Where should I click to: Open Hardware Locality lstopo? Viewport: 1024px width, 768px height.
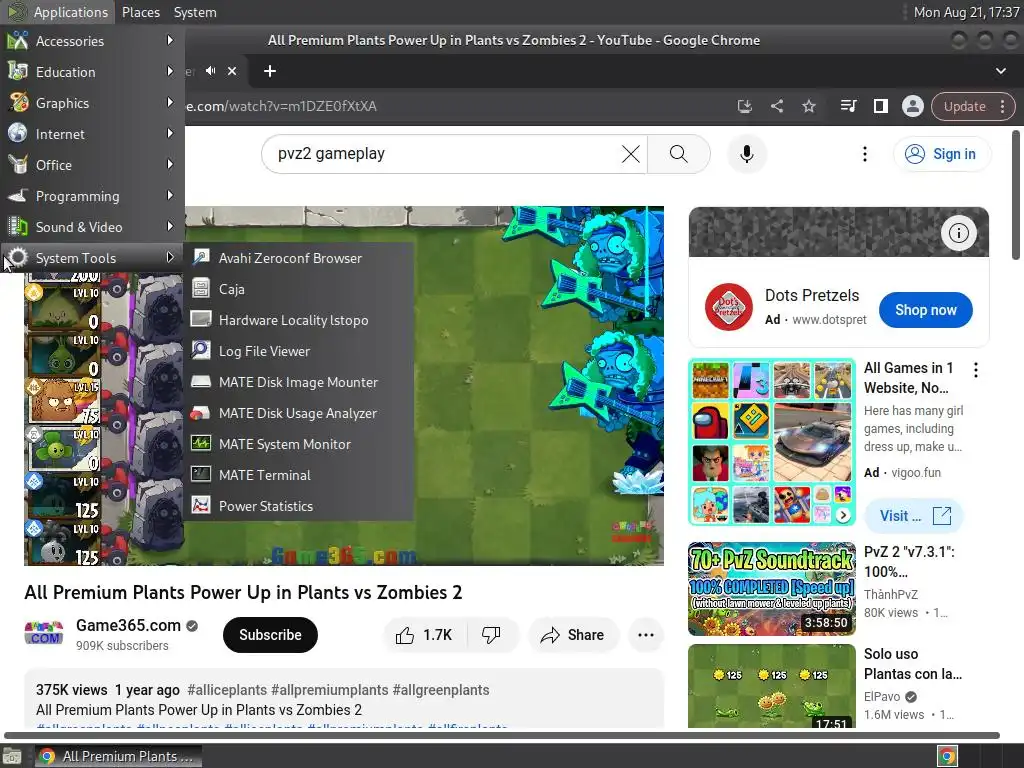[299, 320]
